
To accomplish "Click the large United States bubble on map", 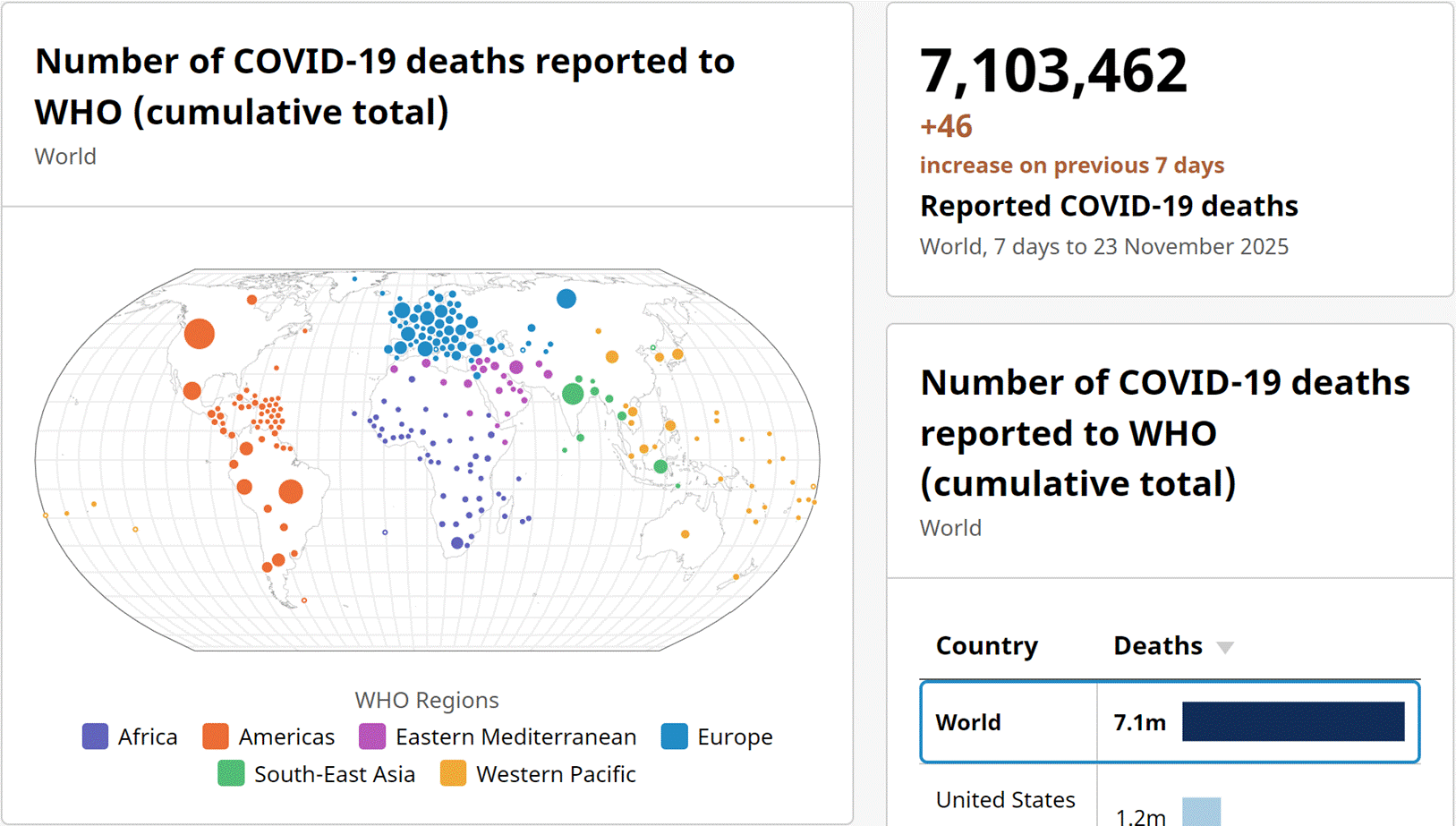I will (200, 333).
